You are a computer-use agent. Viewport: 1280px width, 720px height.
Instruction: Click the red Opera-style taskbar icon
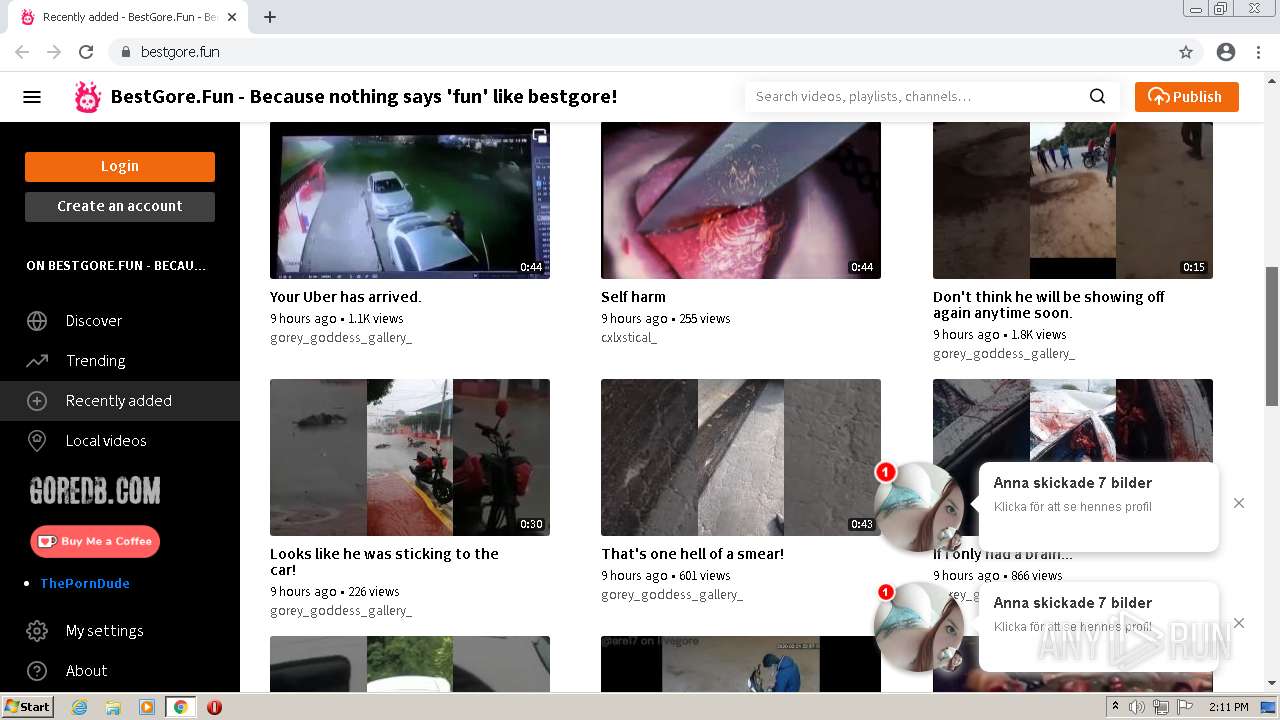pos(214,707)
